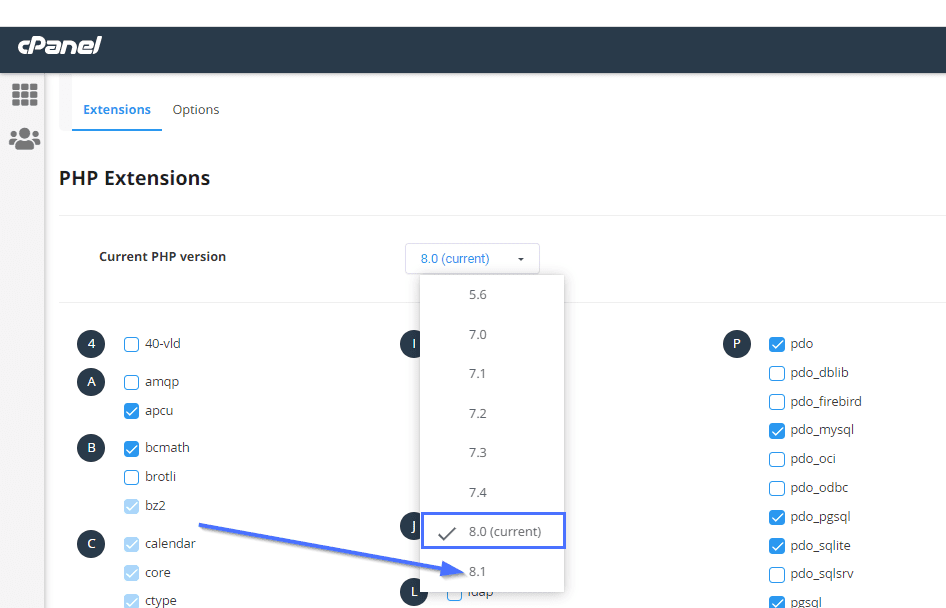
Task: Check the pdo_sqlsrv extension
Action: coord(777,575)
